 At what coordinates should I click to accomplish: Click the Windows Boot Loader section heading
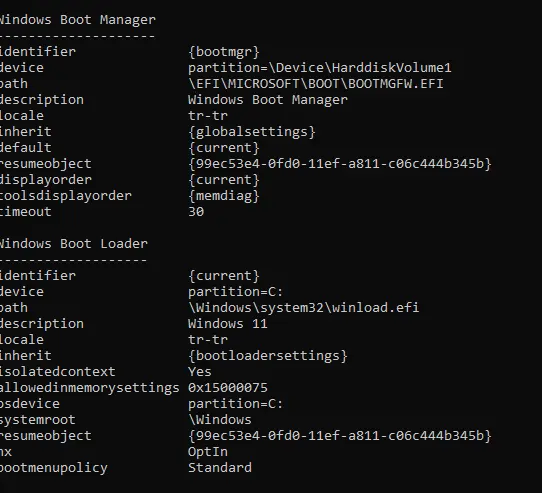74,244
